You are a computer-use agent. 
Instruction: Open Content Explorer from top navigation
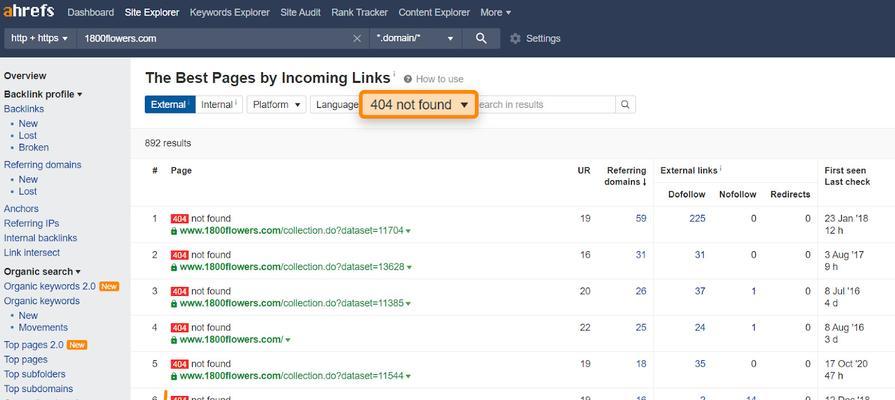[x=434, y=12]
